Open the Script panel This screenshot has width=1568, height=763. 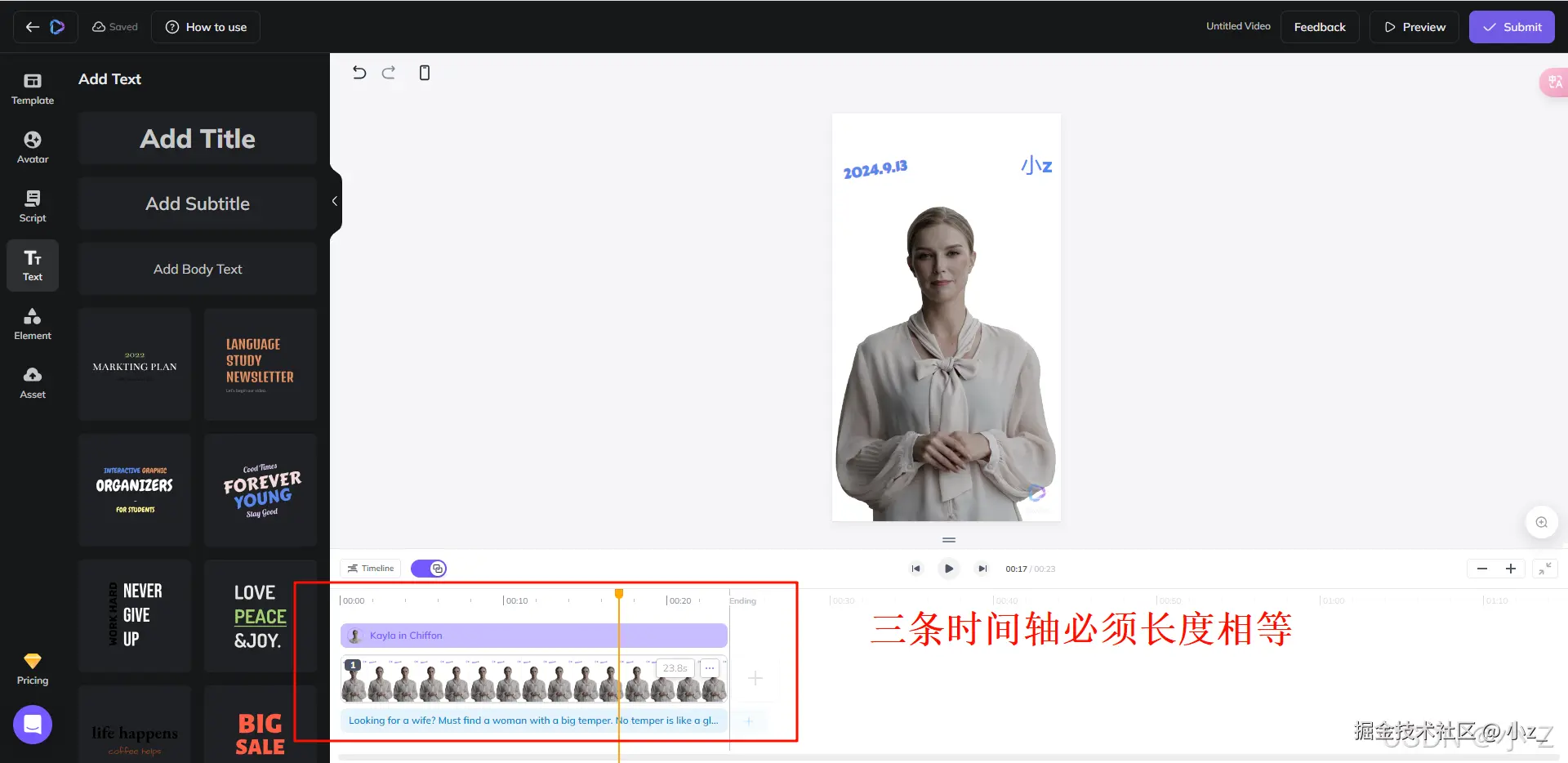(x=32, y=205)
